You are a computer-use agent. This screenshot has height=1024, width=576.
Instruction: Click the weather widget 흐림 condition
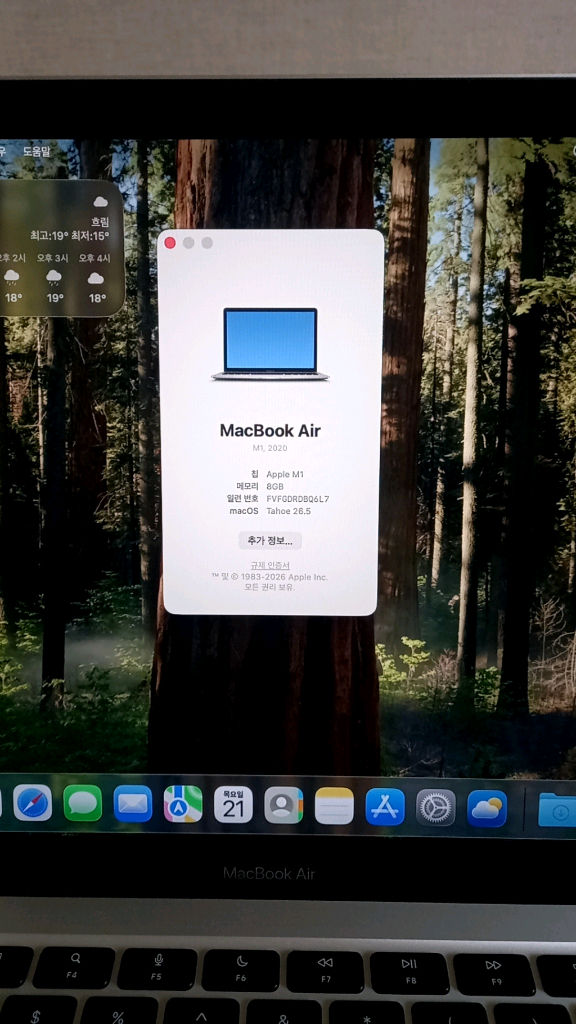(100, 222)
